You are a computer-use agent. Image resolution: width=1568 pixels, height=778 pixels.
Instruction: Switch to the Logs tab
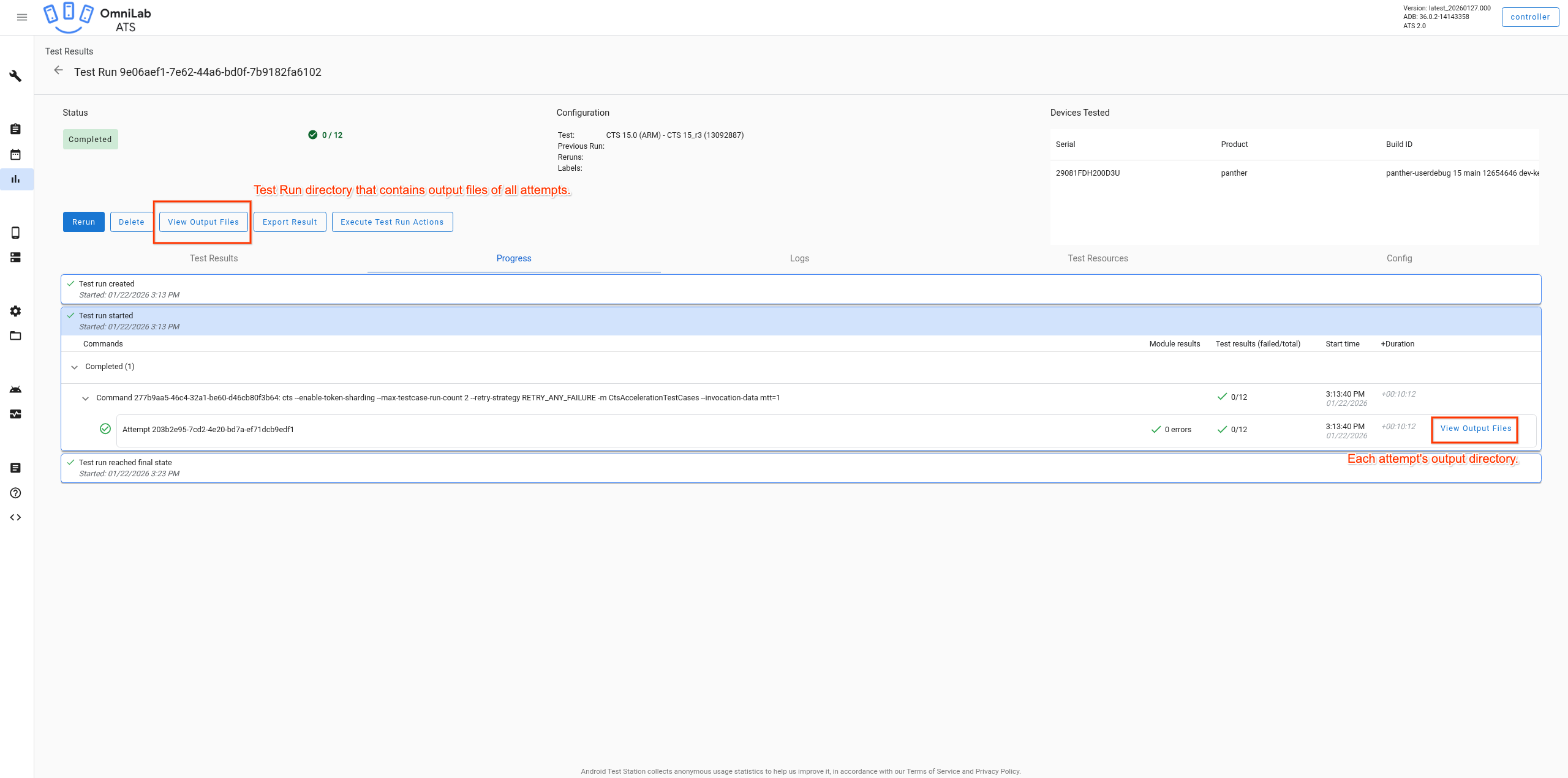click(799, 258)
